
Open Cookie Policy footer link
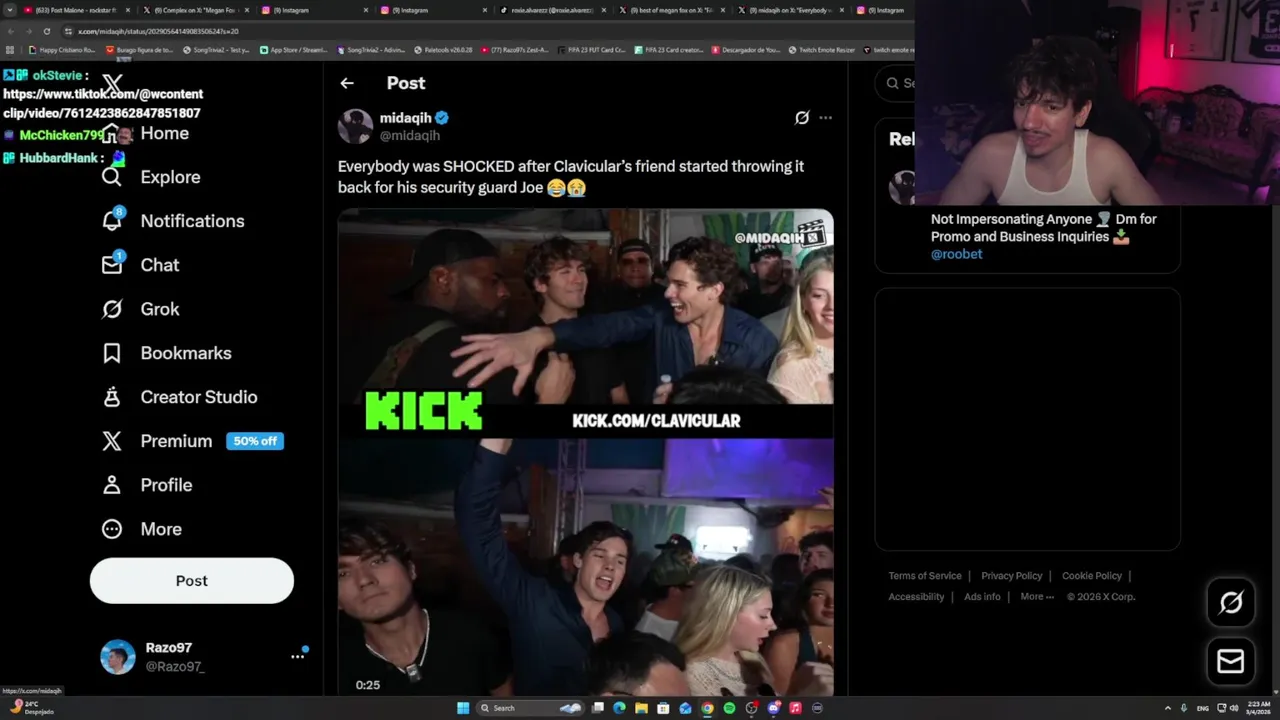(1092, 576)
